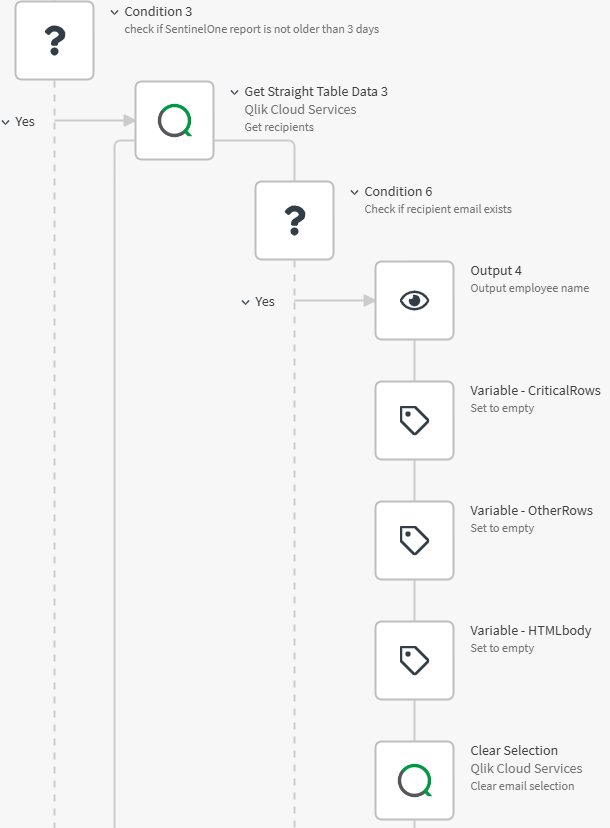
Task: Click 'Set to empty' under OtherRows
Action: click(502, 528)
